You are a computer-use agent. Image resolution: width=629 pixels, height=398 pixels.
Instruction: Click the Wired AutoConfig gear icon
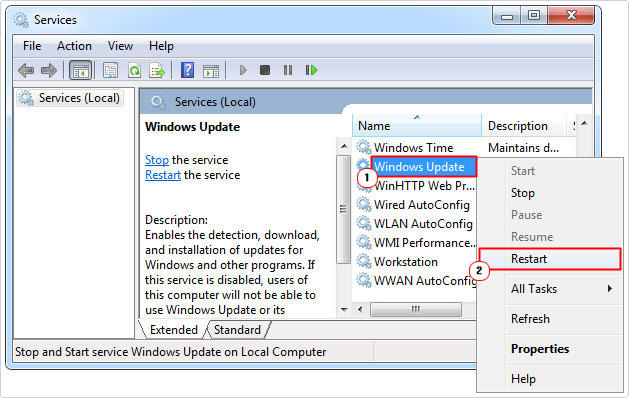tap(363, 204)
